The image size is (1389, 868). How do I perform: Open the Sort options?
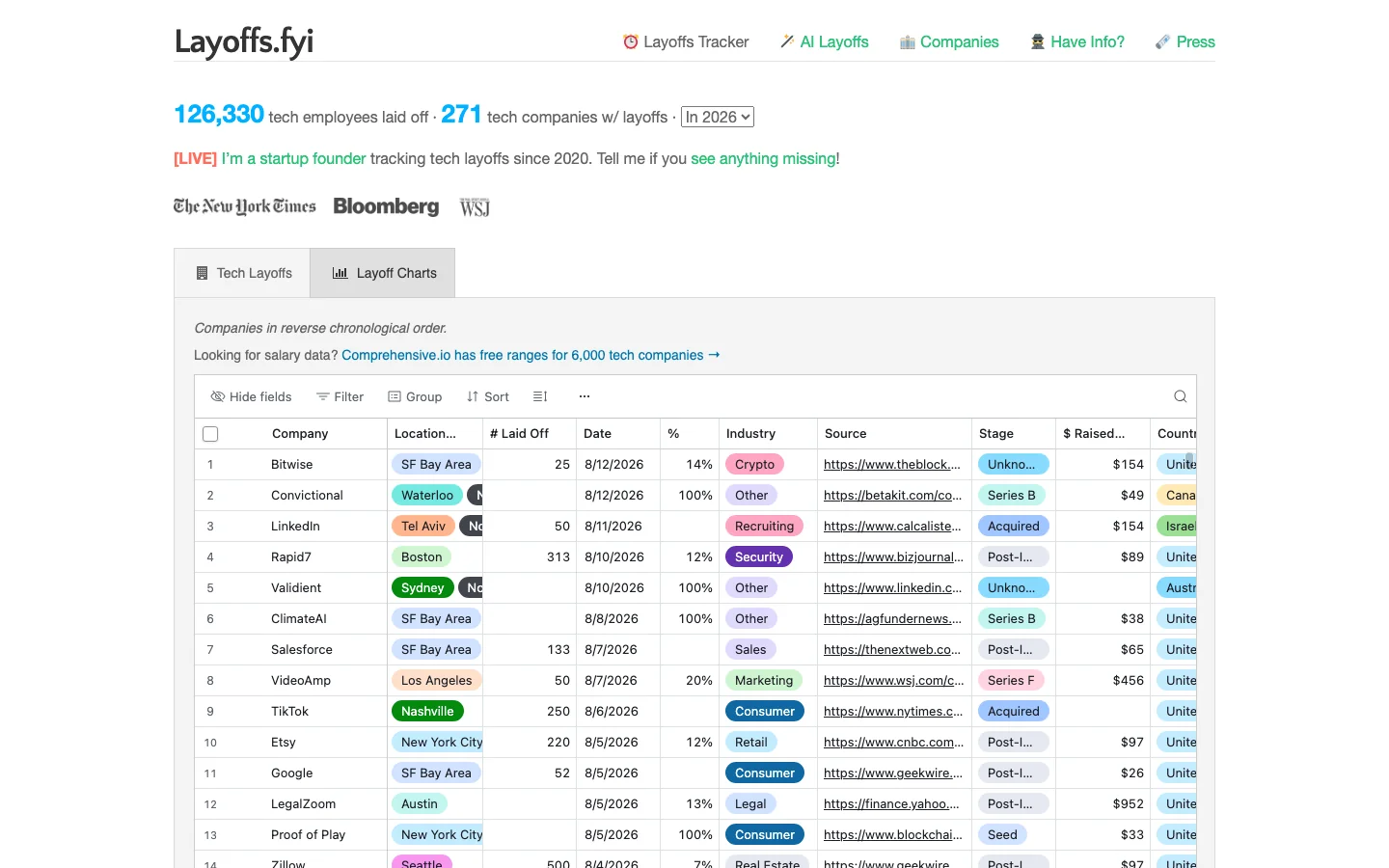click(488, 396)
